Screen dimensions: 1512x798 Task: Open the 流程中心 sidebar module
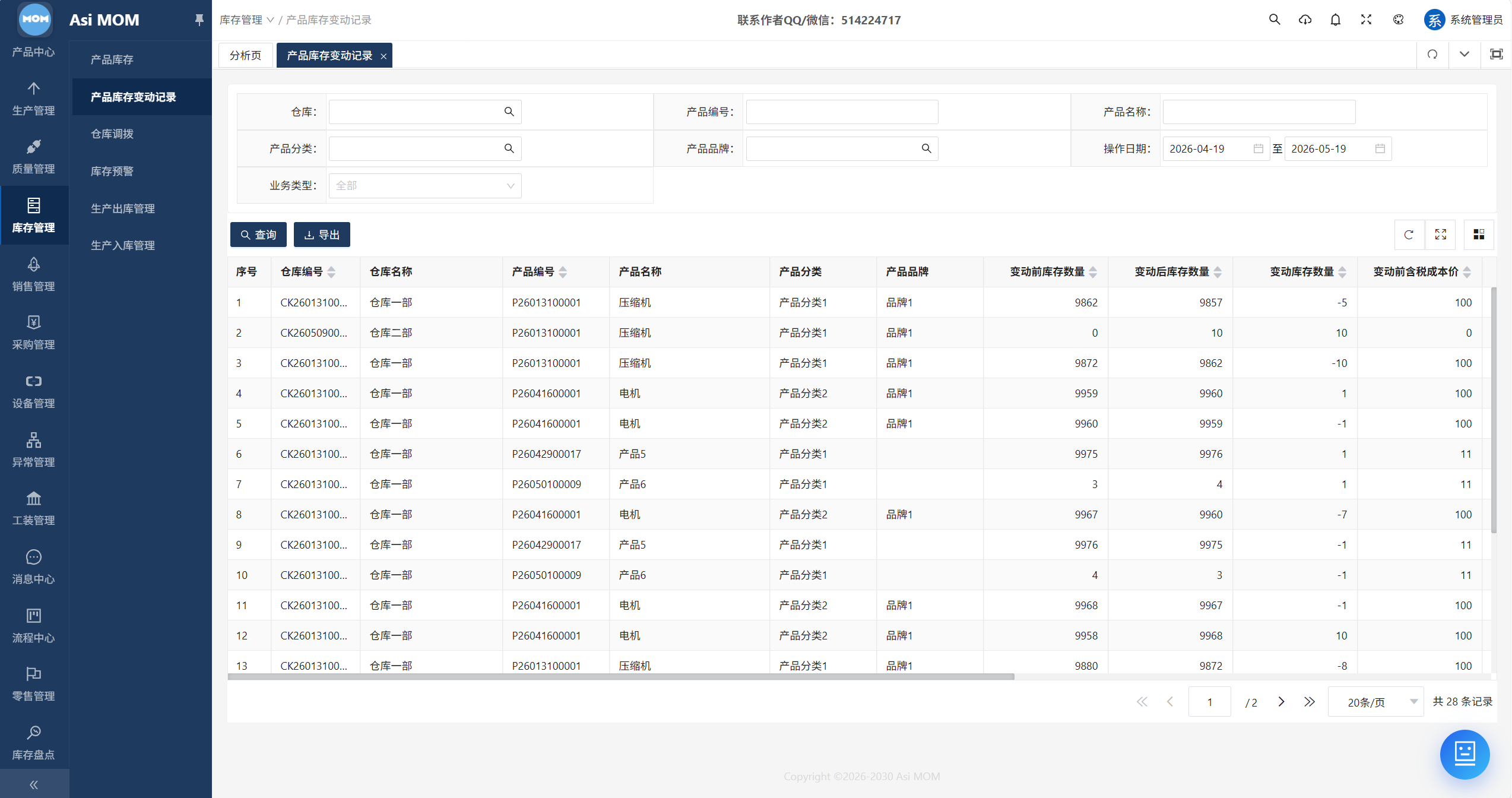34,625
